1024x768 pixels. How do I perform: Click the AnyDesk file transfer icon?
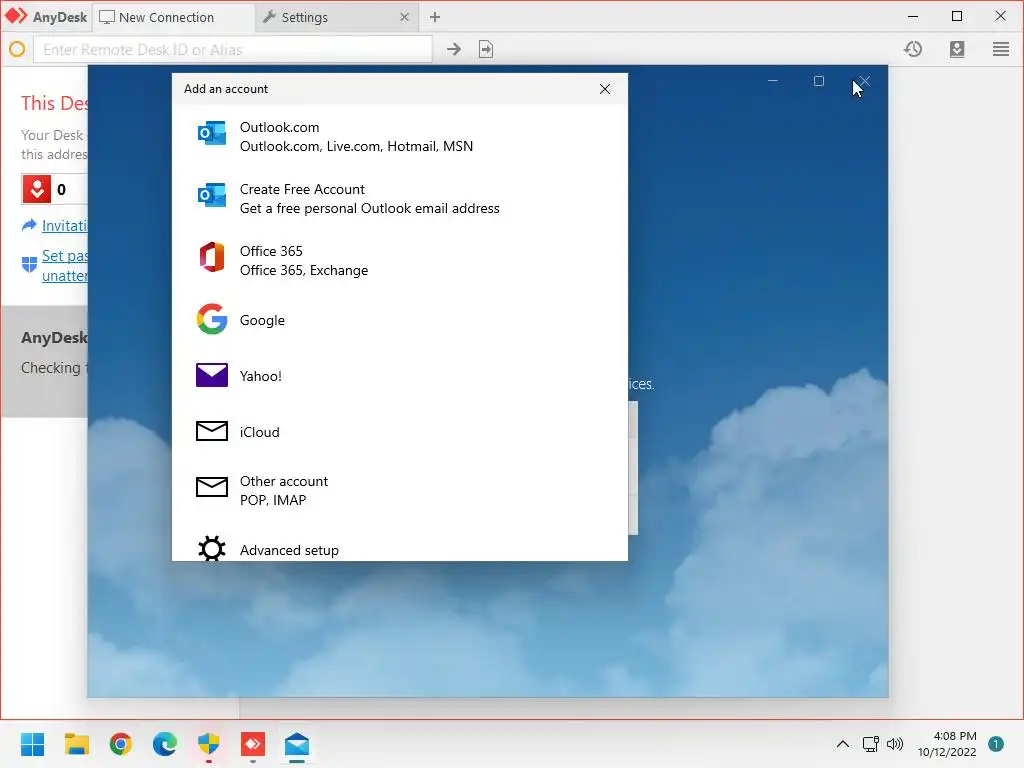pos(486,49)
